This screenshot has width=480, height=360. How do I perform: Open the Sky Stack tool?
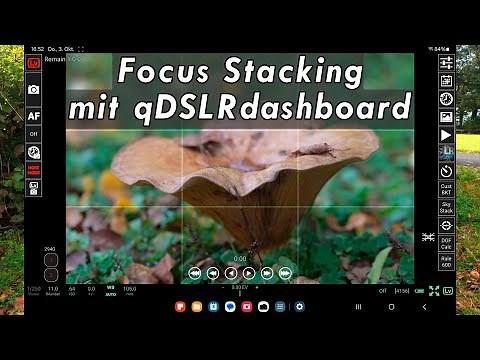446,207
